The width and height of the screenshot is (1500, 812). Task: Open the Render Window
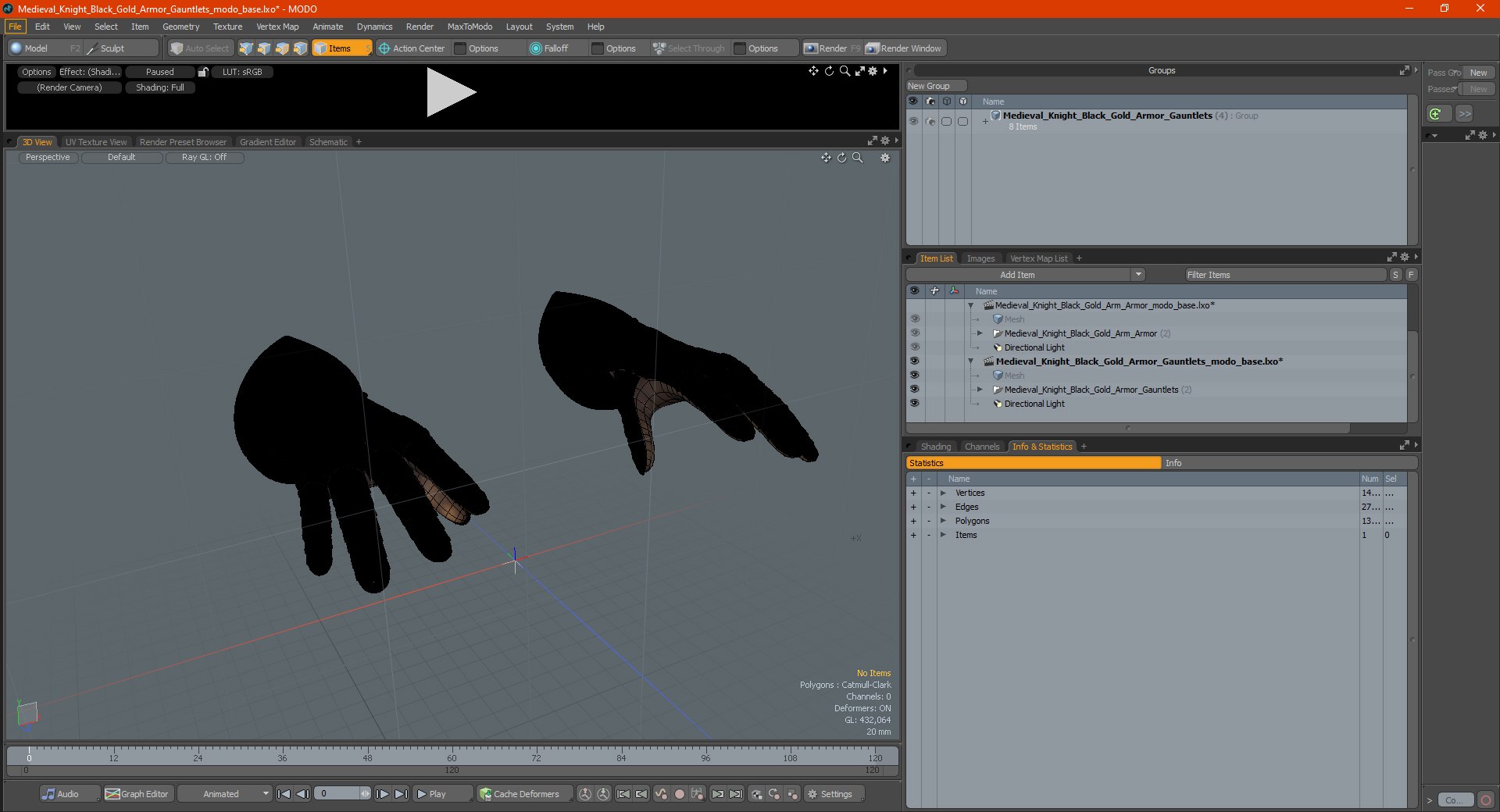[905, 48]
